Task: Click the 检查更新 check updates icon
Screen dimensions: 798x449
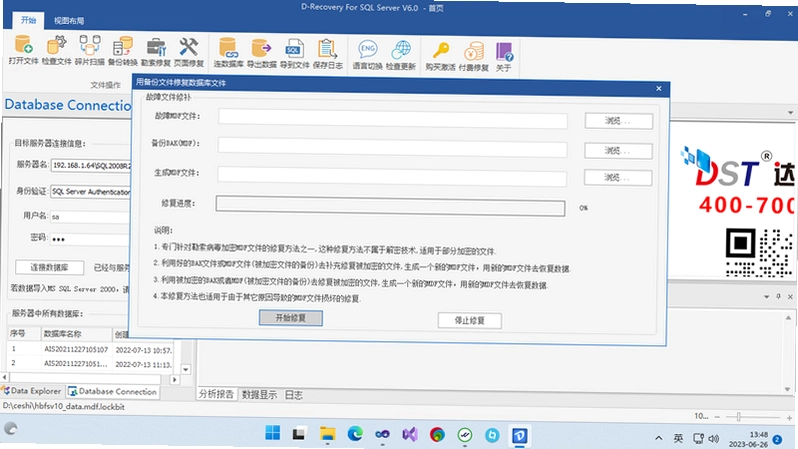Action: 401,55
